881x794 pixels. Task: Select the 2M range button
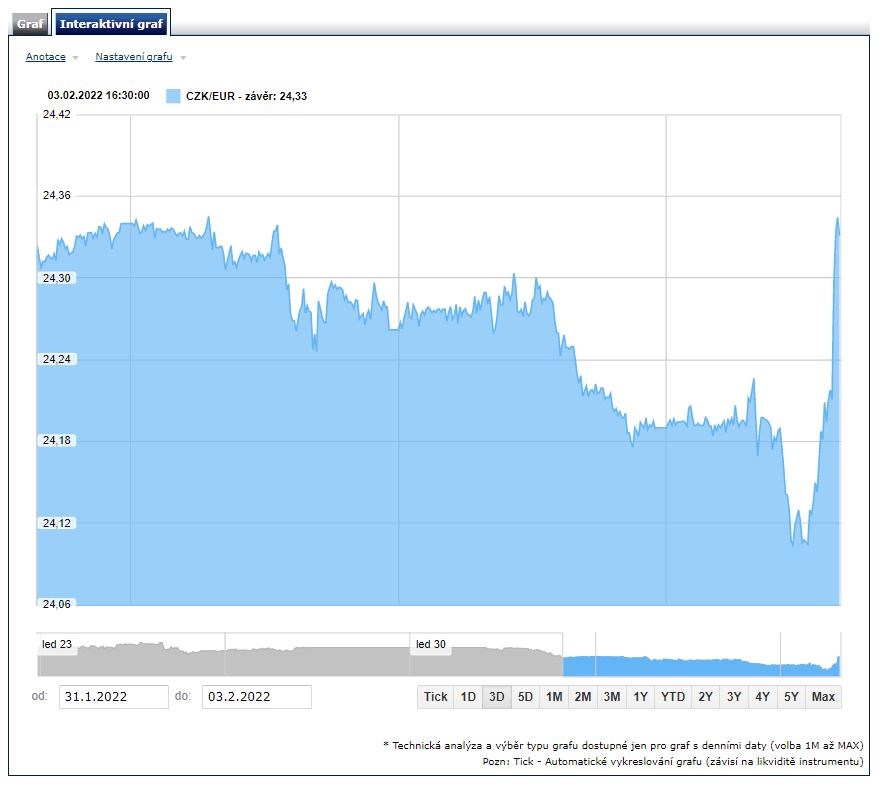coord(583,697)
